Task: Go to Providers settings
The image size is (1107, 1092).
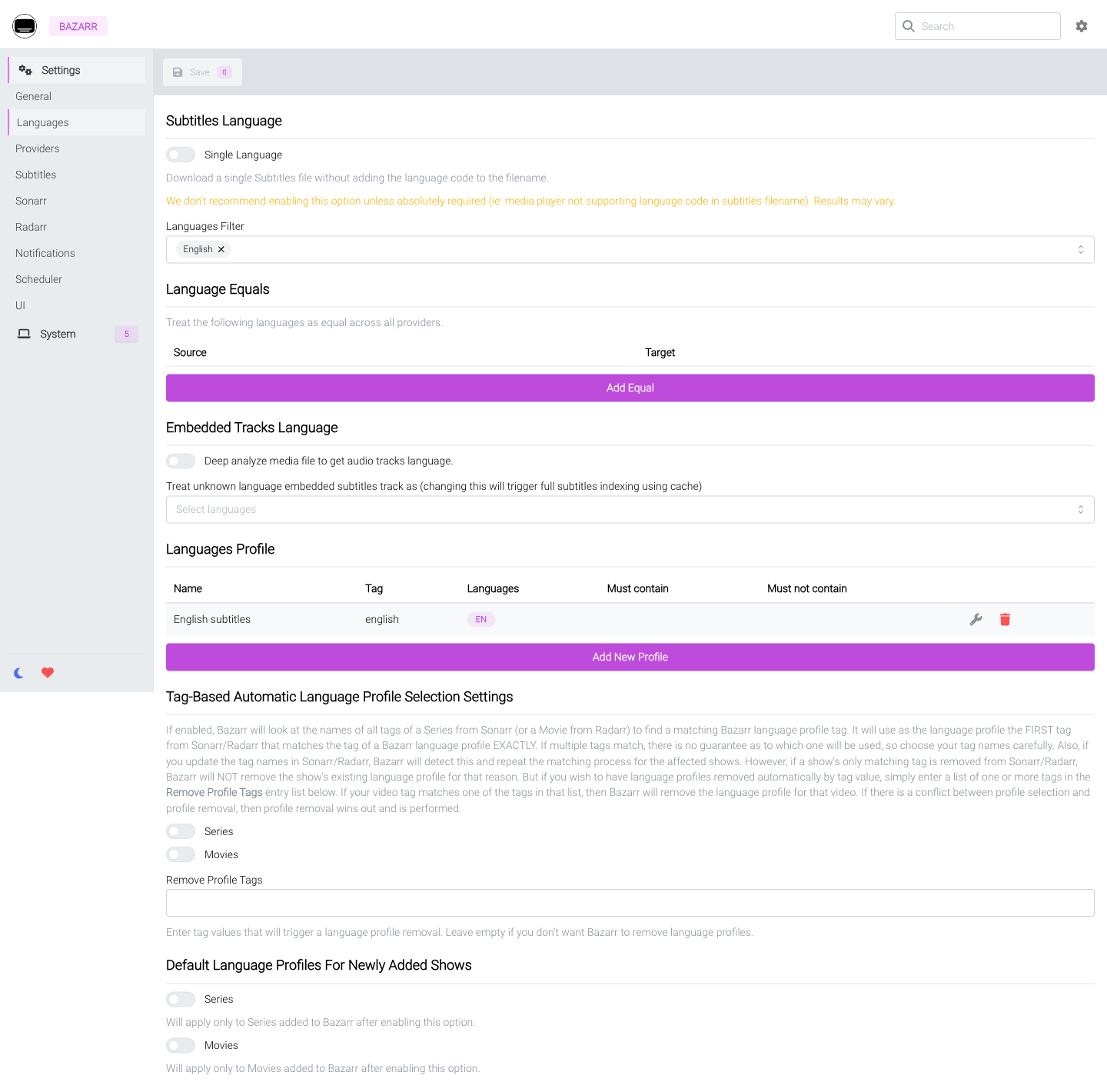Action: click(x=77, y=148)
